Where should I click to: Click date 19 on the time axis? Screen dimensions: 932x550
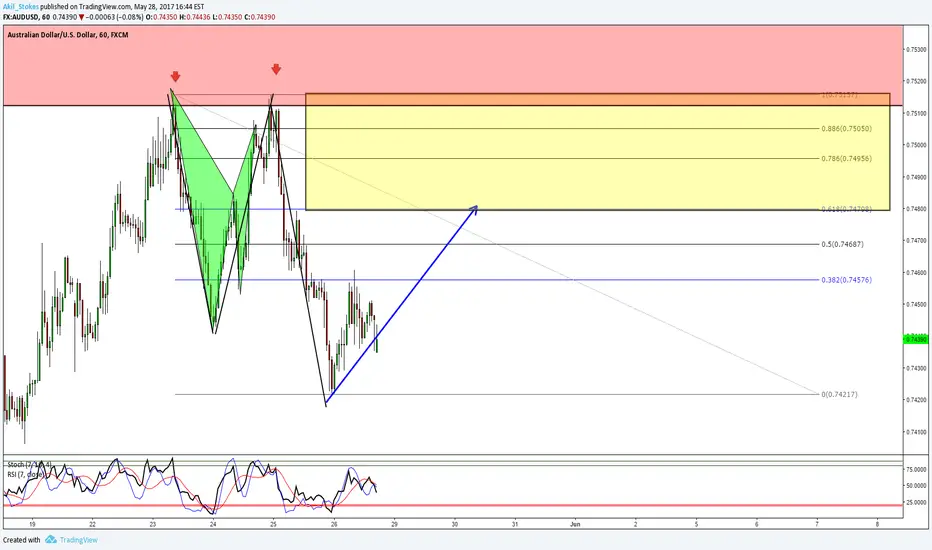pyautogui.click(x=32, y=524)
